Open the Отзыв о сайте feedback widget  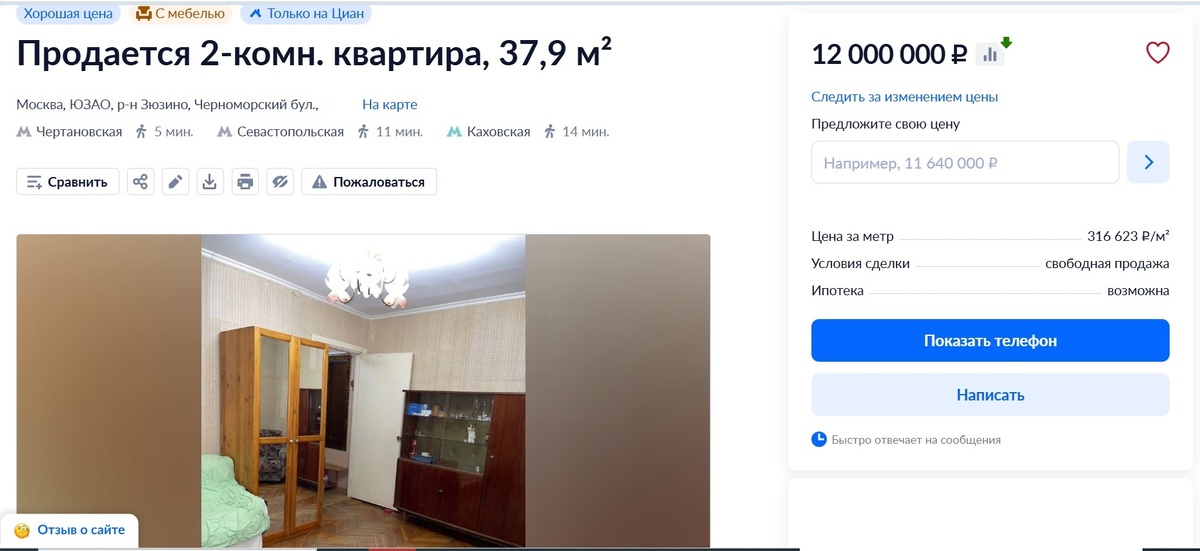click(x=69, y=530)
